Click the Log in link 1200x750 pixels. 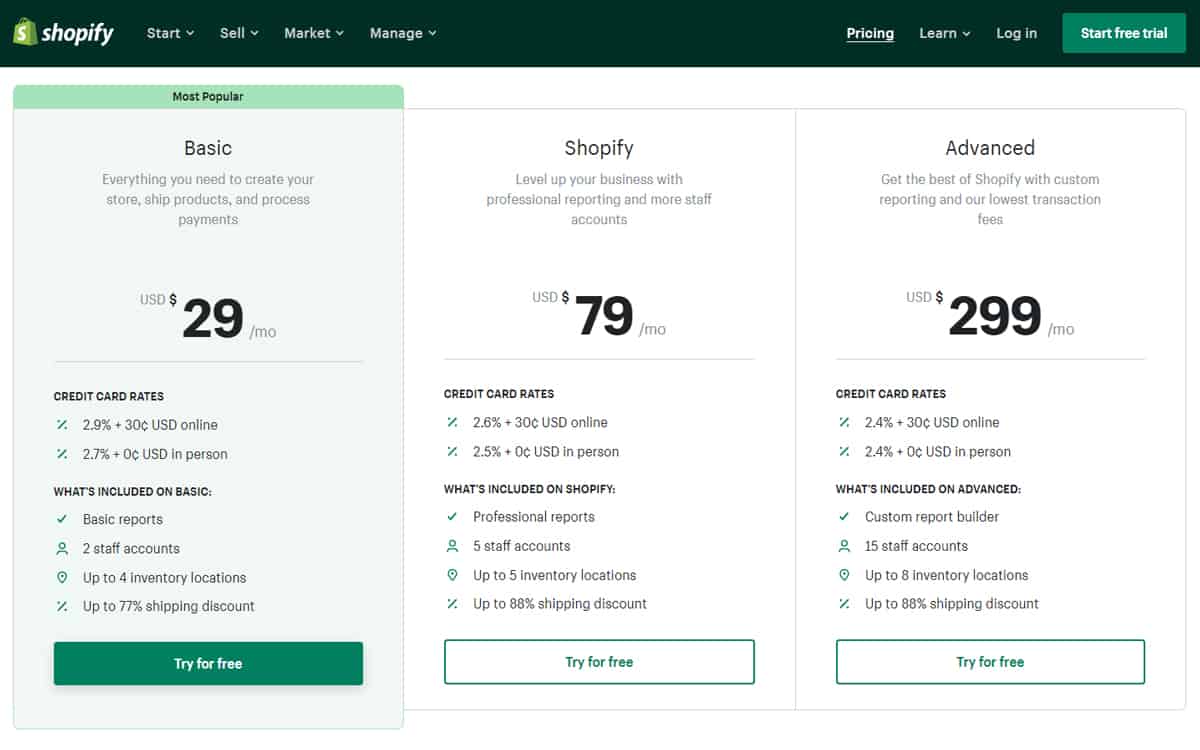coord(1016,33)
